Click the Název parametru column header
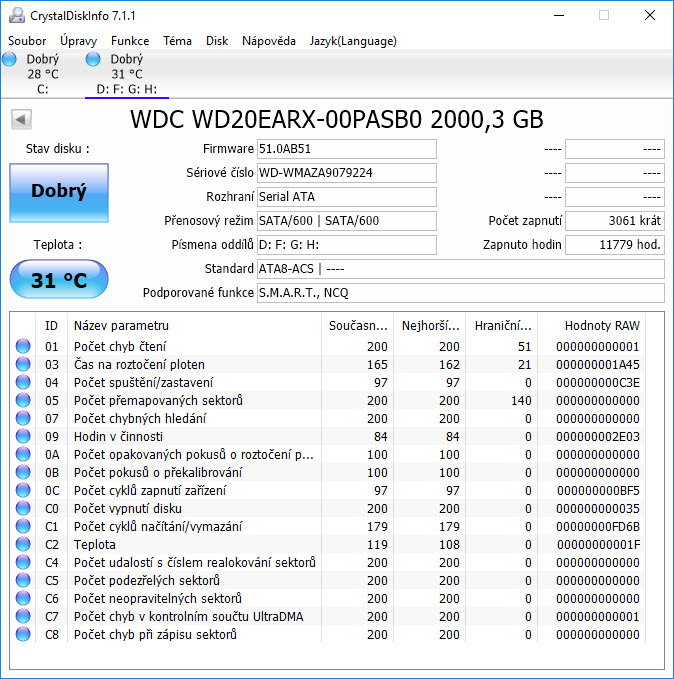674x679 pixels. click(x=194, y=326)
